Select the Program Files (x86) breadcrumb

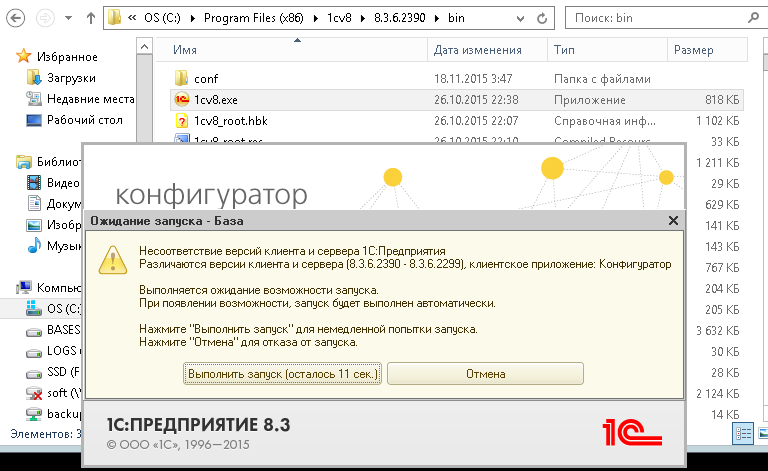pyautogui.click(x=254, y=18)
